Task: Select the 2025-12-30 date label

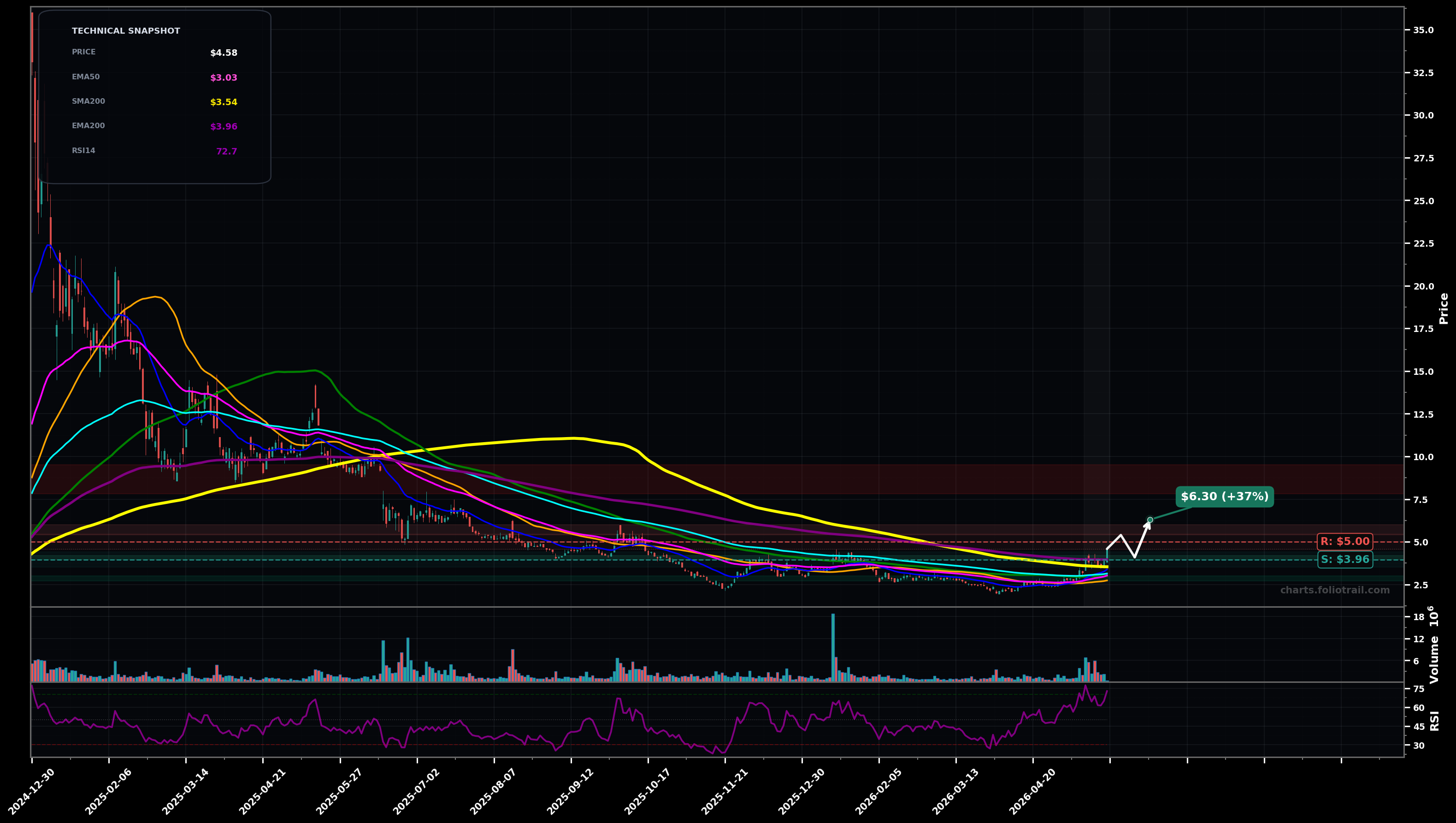Action: point(802,791)
